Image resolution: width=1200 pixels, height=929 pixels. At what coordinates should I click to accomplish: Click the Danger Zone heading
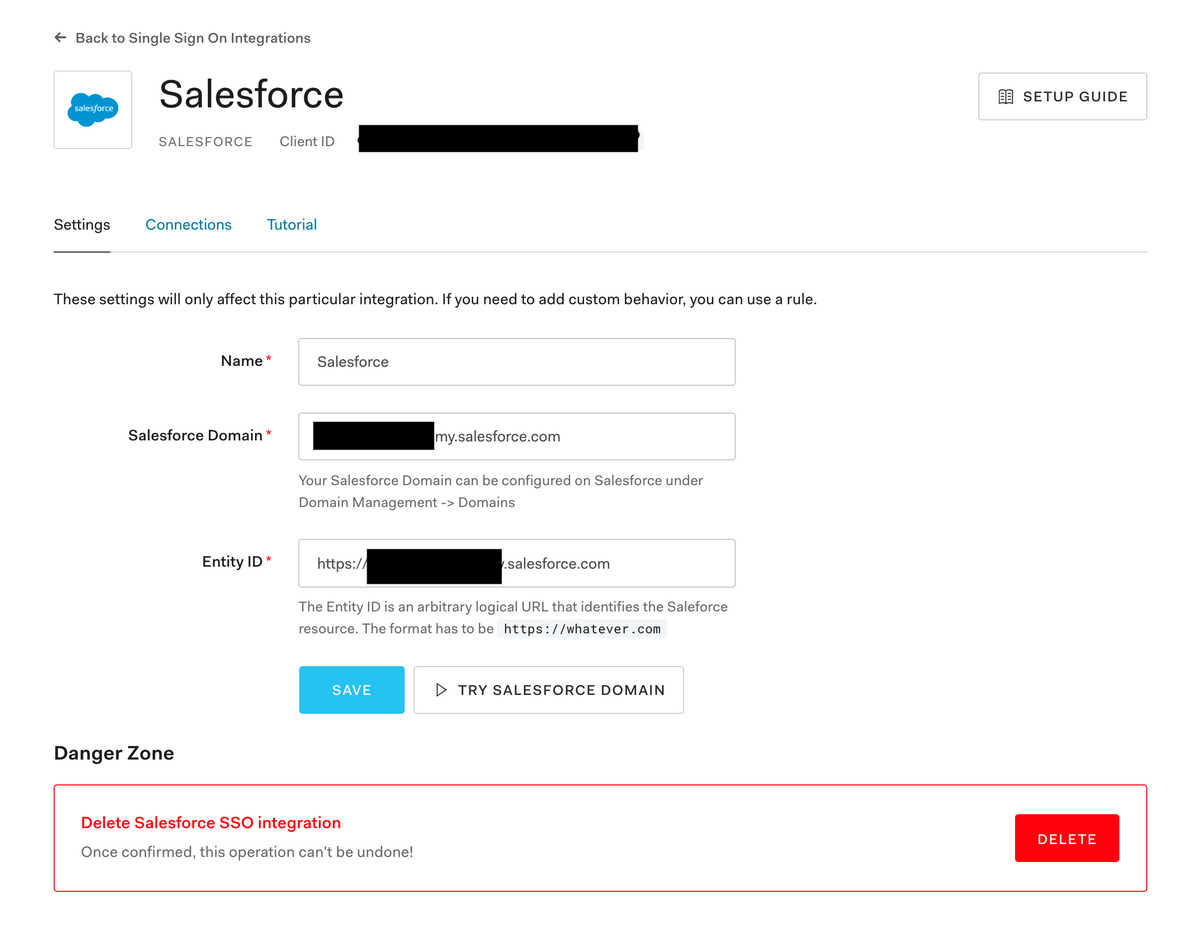click(x=114, y=753)
